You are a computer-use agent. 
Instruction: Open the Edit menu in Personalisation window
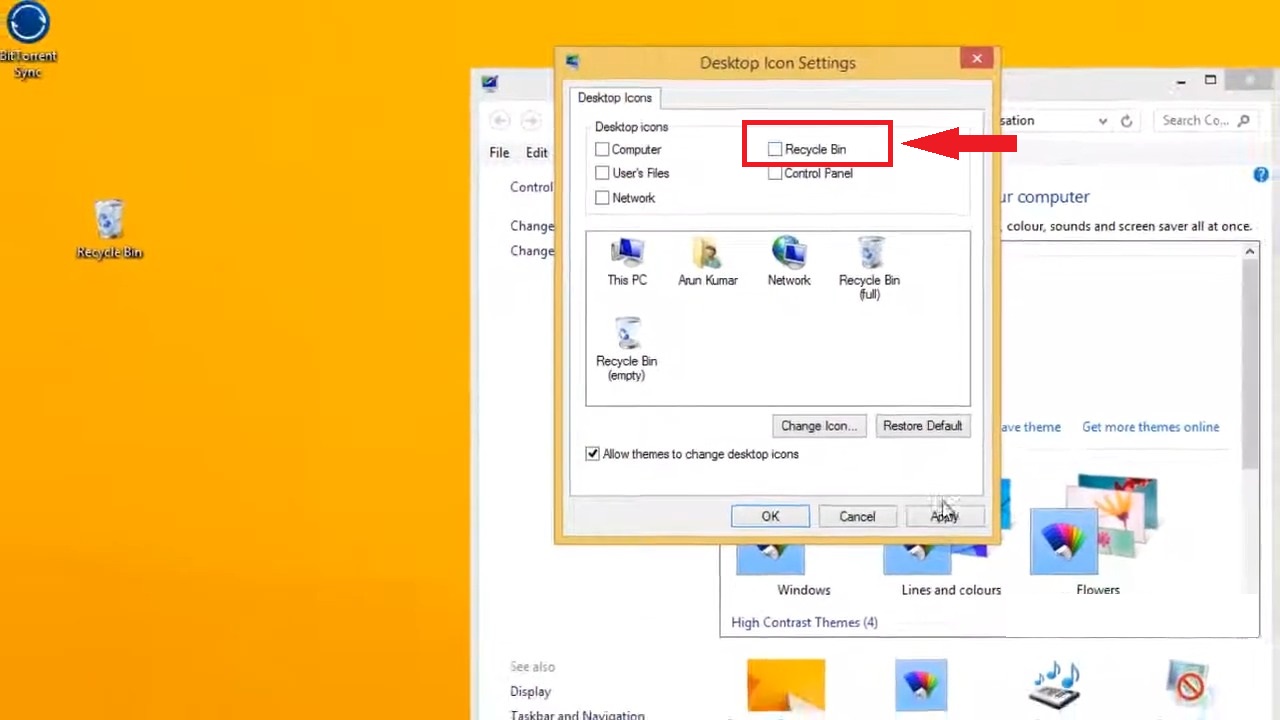(537, 153)
